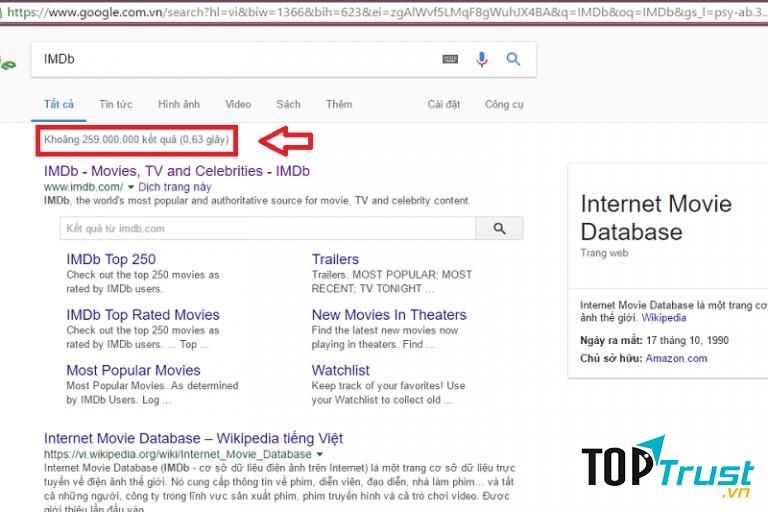Click the www.imdb.com/ green URL text

tap(83, 187)
